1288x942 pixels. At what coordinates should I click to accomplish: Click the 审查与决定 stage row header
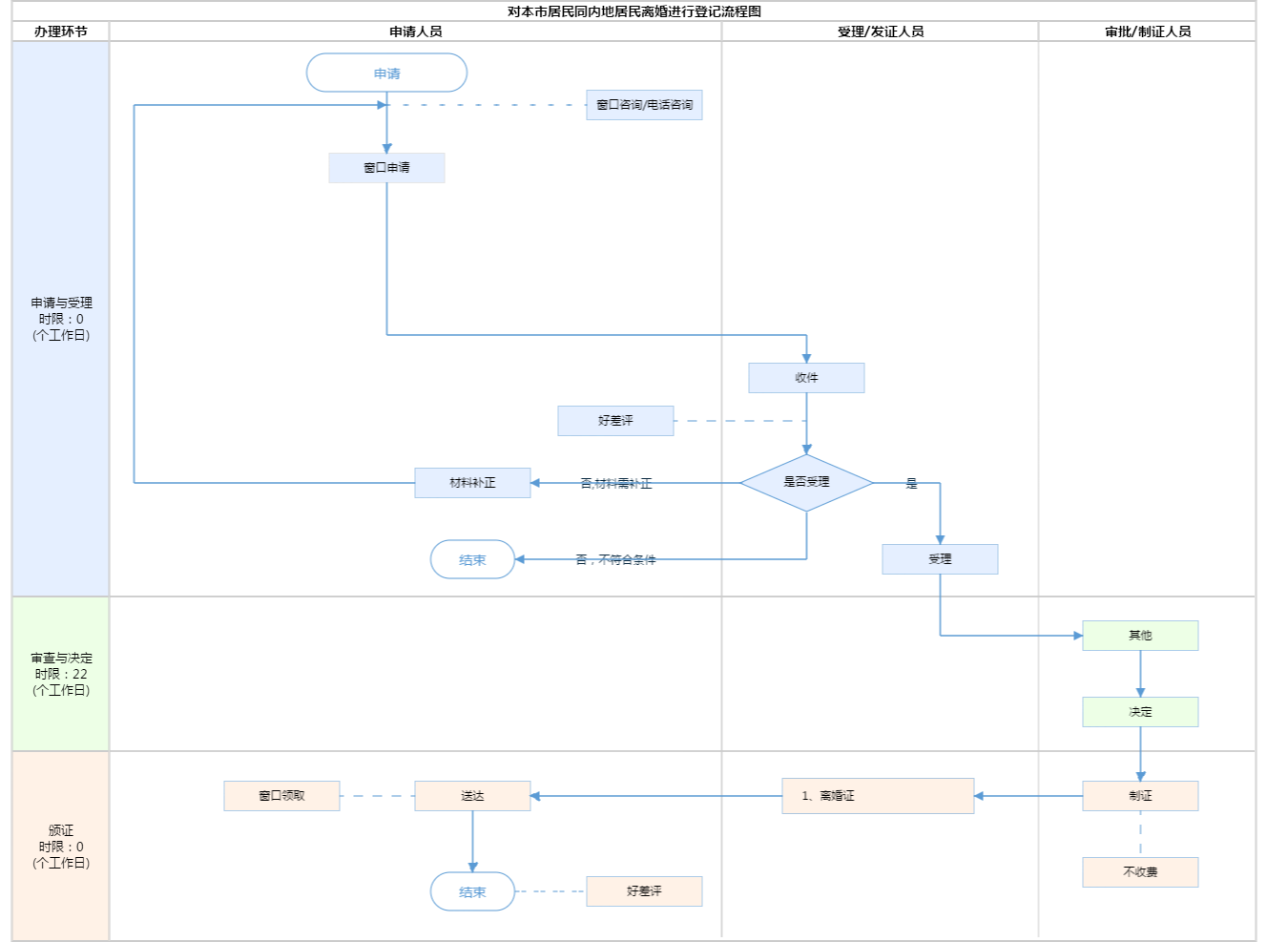point(61,674)
